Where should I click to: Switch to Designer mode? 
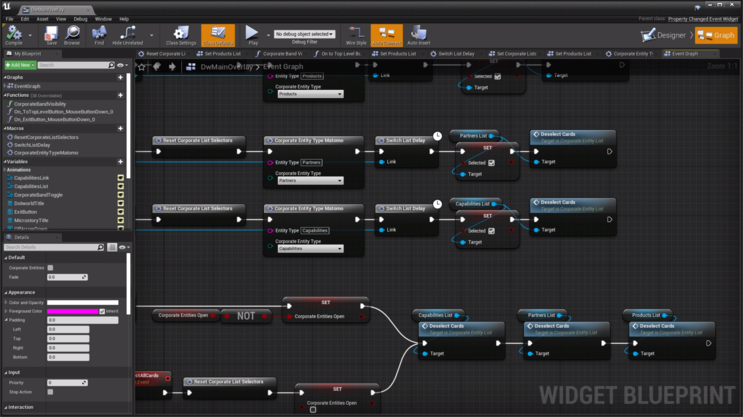(666, 35)
